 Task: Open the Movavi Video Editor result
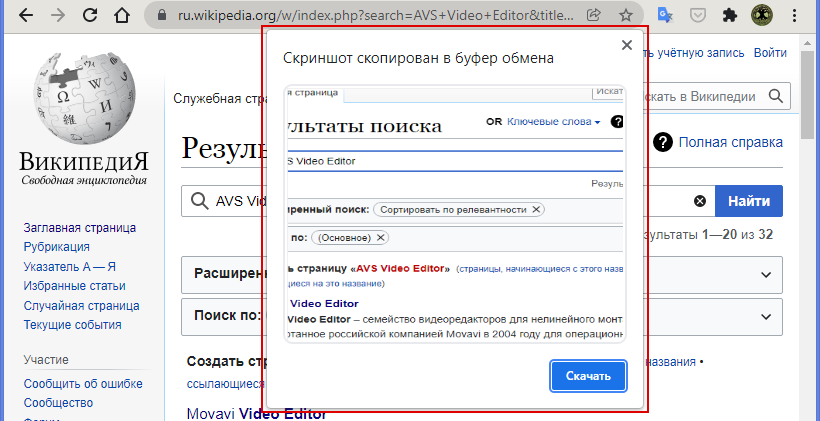257,414
